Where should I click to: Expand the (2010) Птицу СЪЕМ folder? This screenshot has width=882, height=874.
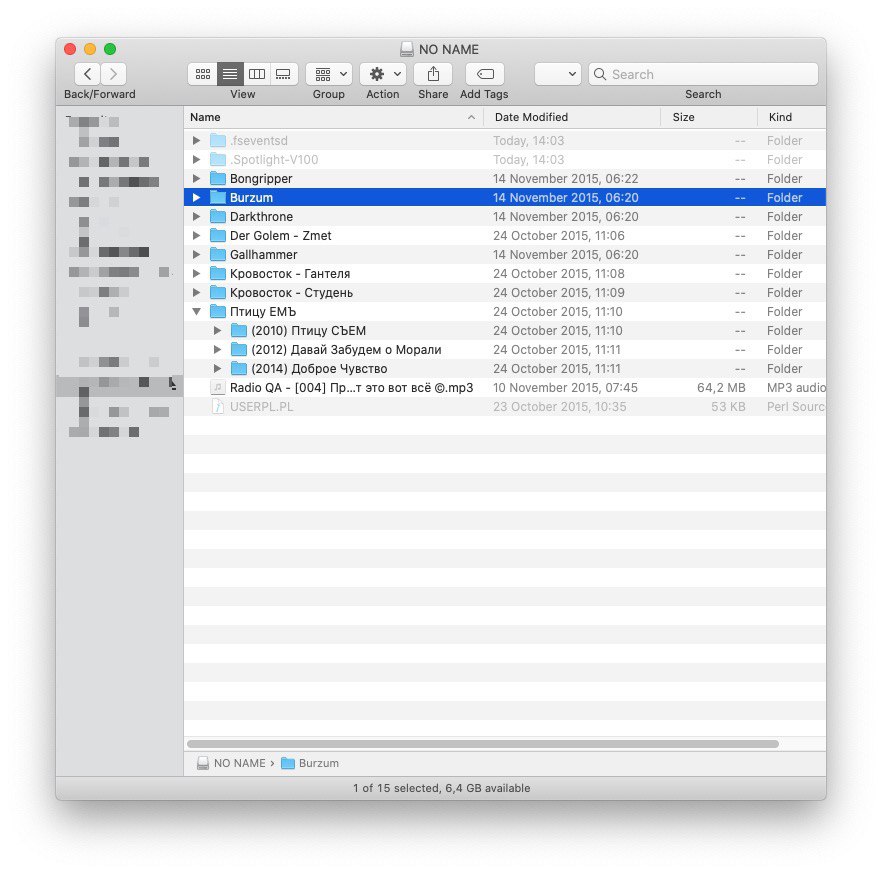point(218,331)
